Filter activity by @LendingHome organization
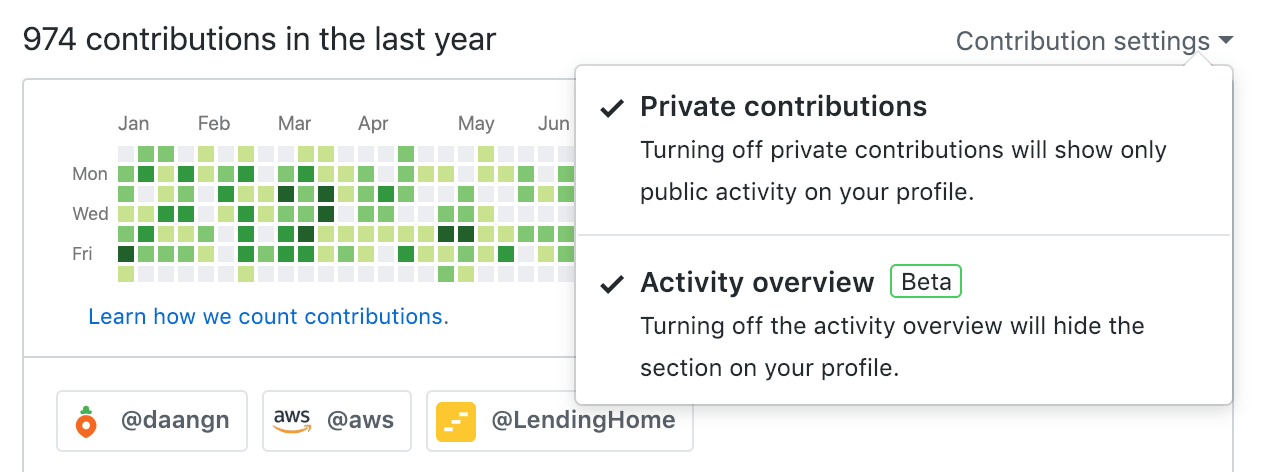Image resolution: width=1264 pixels, height=472 pixels. [x=559, y=421]
